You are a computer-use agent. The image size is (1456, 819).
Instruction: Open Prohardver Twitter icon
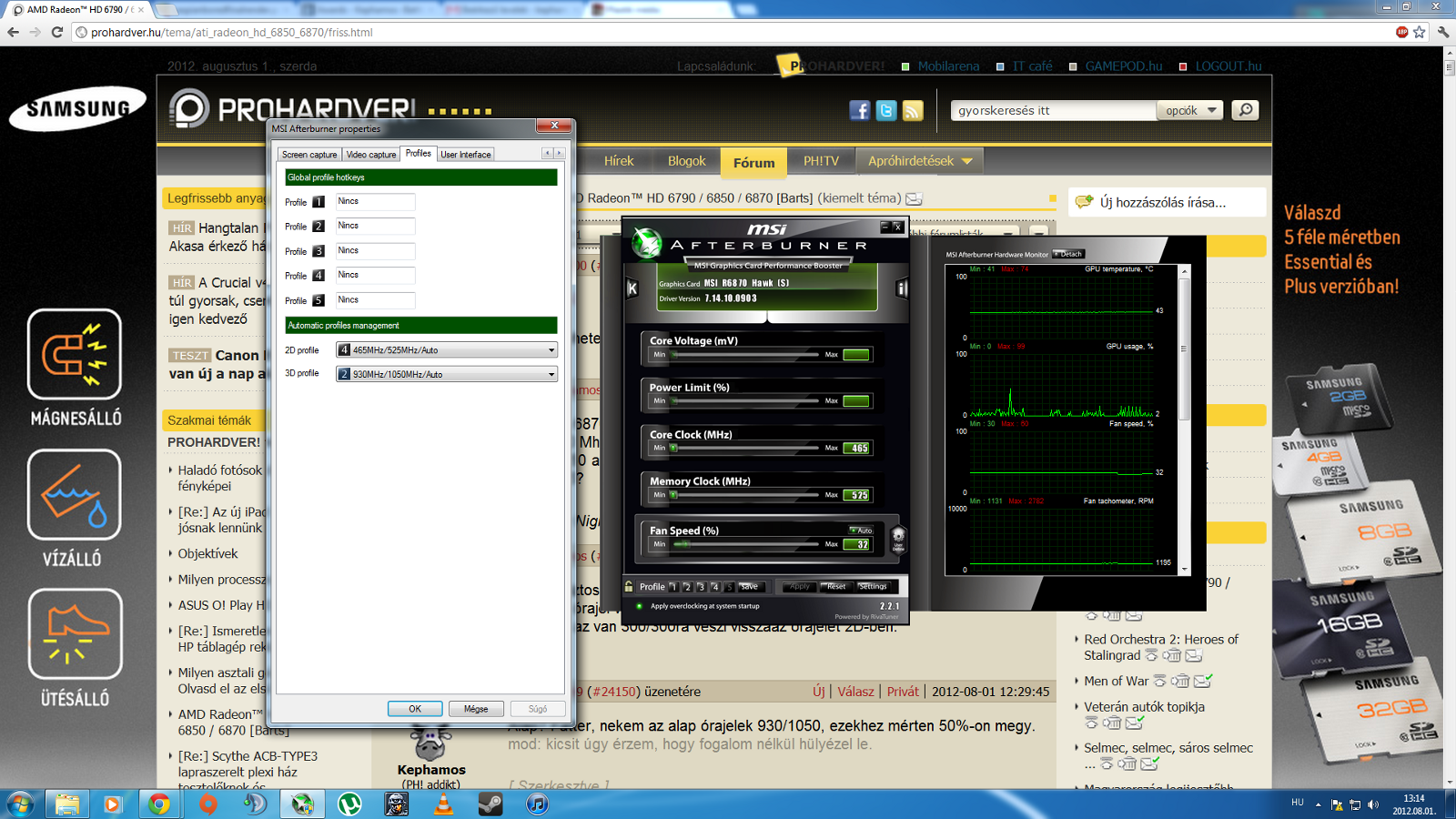886,110
